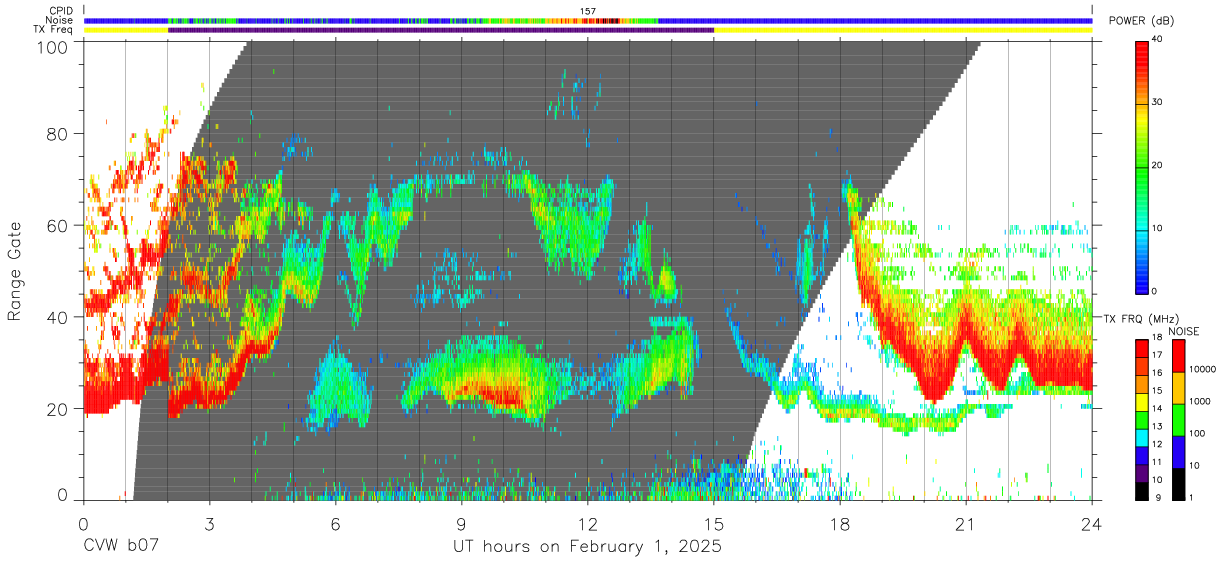
Task: Click x-axis tick label '18'
Action: coord(840,524)
